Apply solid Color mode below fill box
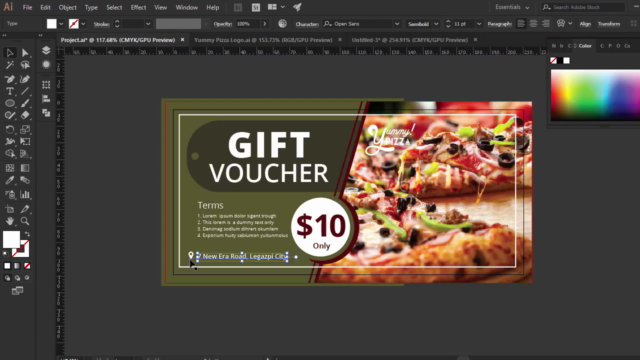This screenshot has width=640, height=360. [x=7, y=266]
